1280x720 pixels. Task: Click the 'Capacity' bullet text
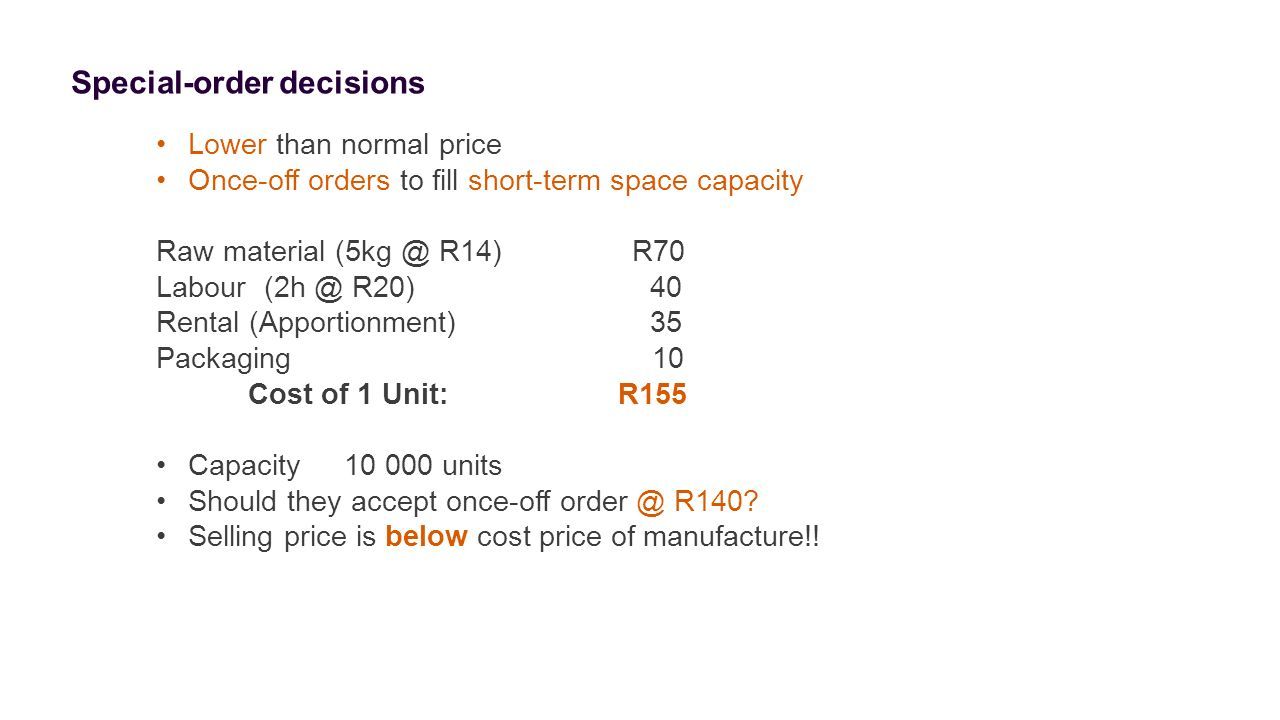click(x=244, y=467)
